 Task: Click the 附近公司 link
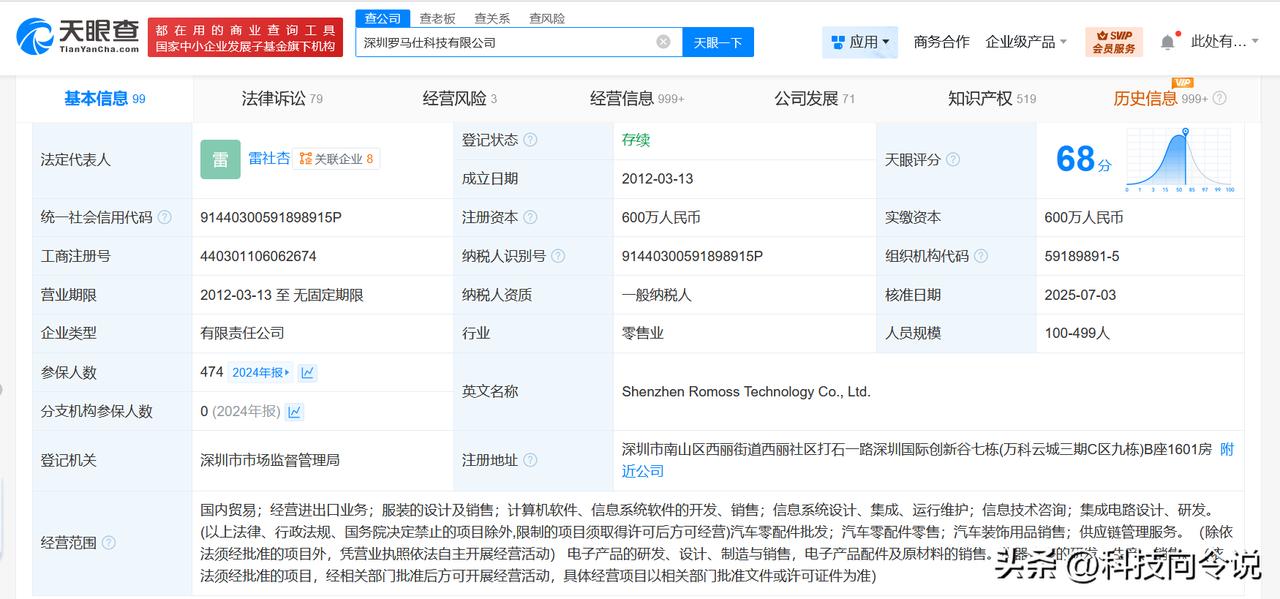1227,450
